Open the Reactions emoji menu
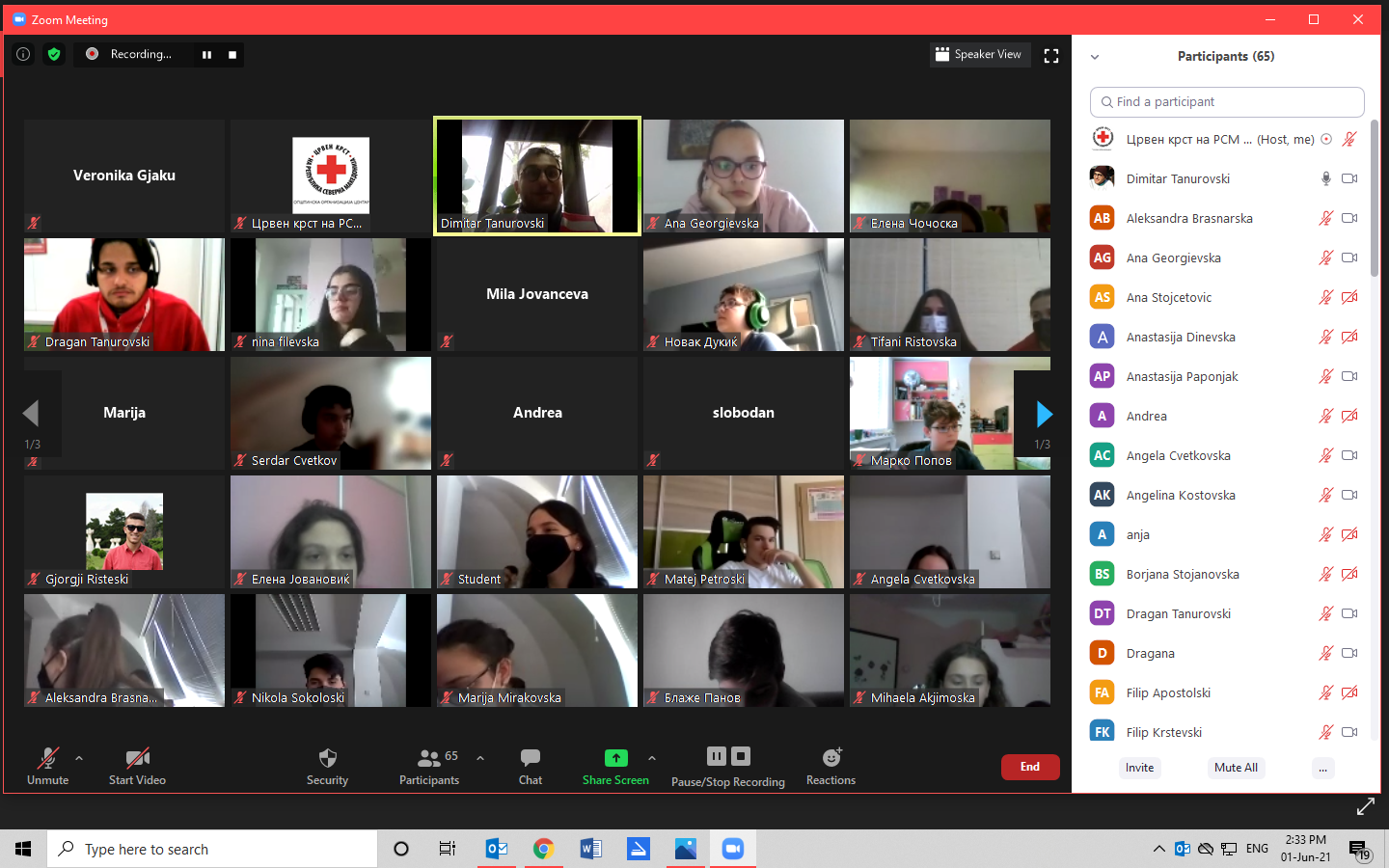The width and height of the screenshot is (1389, 868). tap(831, 758)
